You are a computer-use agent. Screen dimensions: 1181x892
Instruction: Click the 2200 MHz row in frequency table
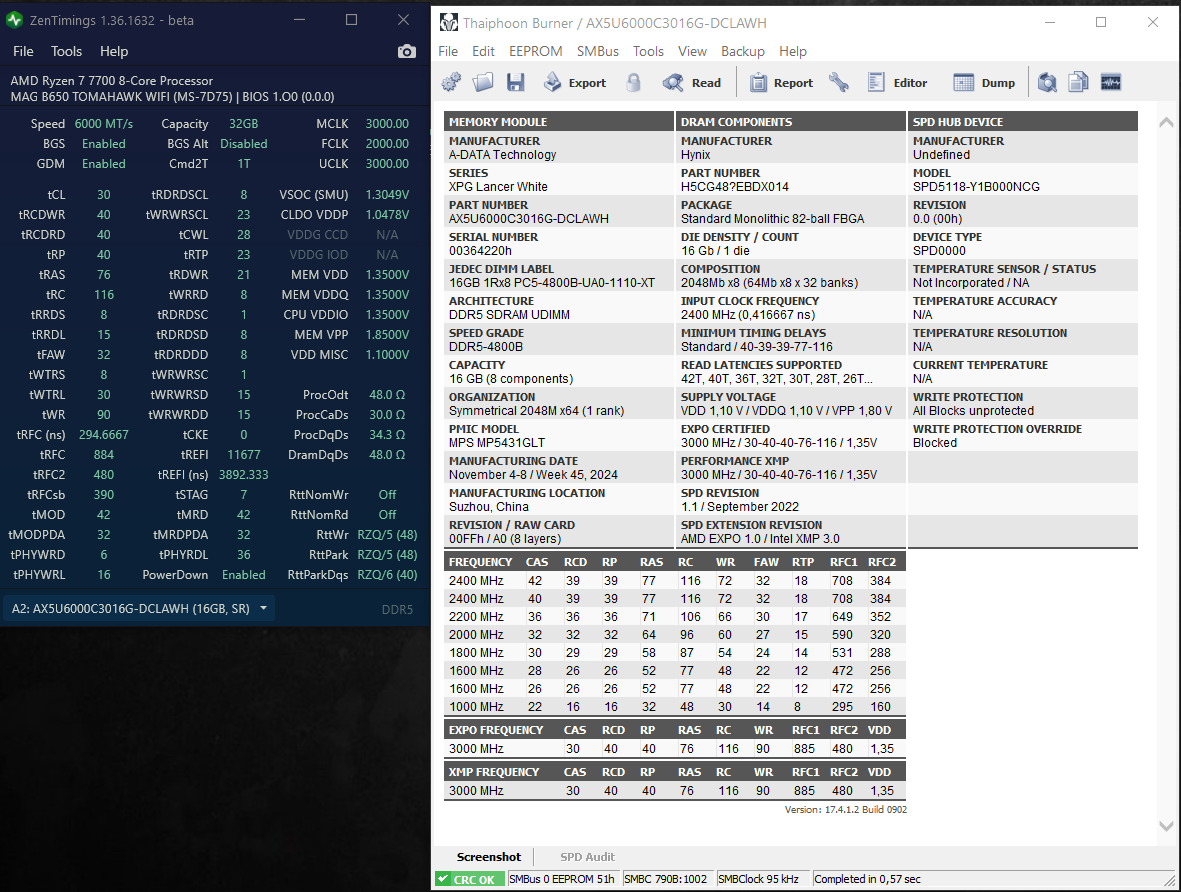[674, 616]
